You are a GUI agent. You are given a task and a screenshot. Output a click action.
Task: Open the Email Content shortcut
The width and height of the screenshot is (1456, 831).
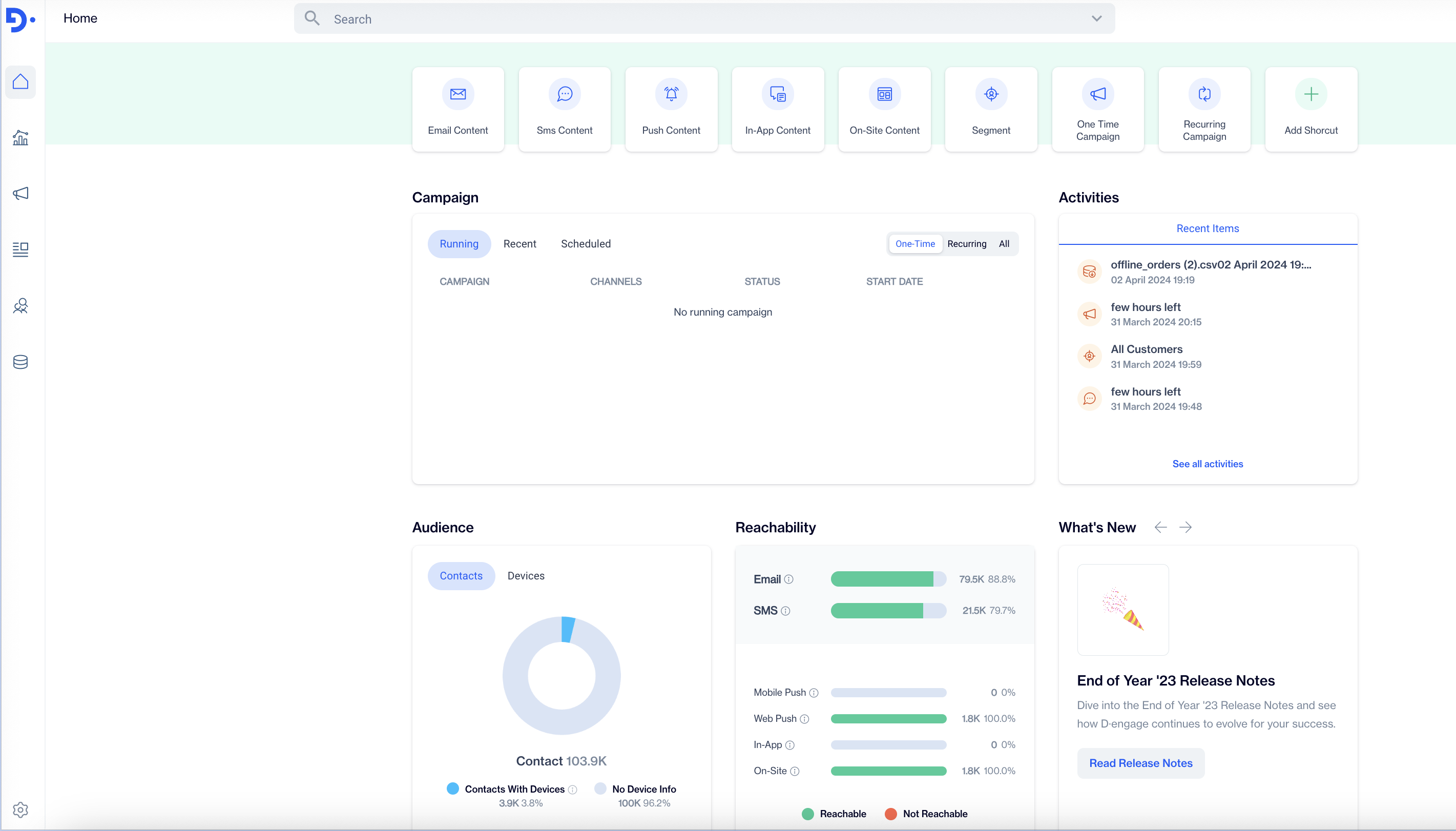click(457, 109)
